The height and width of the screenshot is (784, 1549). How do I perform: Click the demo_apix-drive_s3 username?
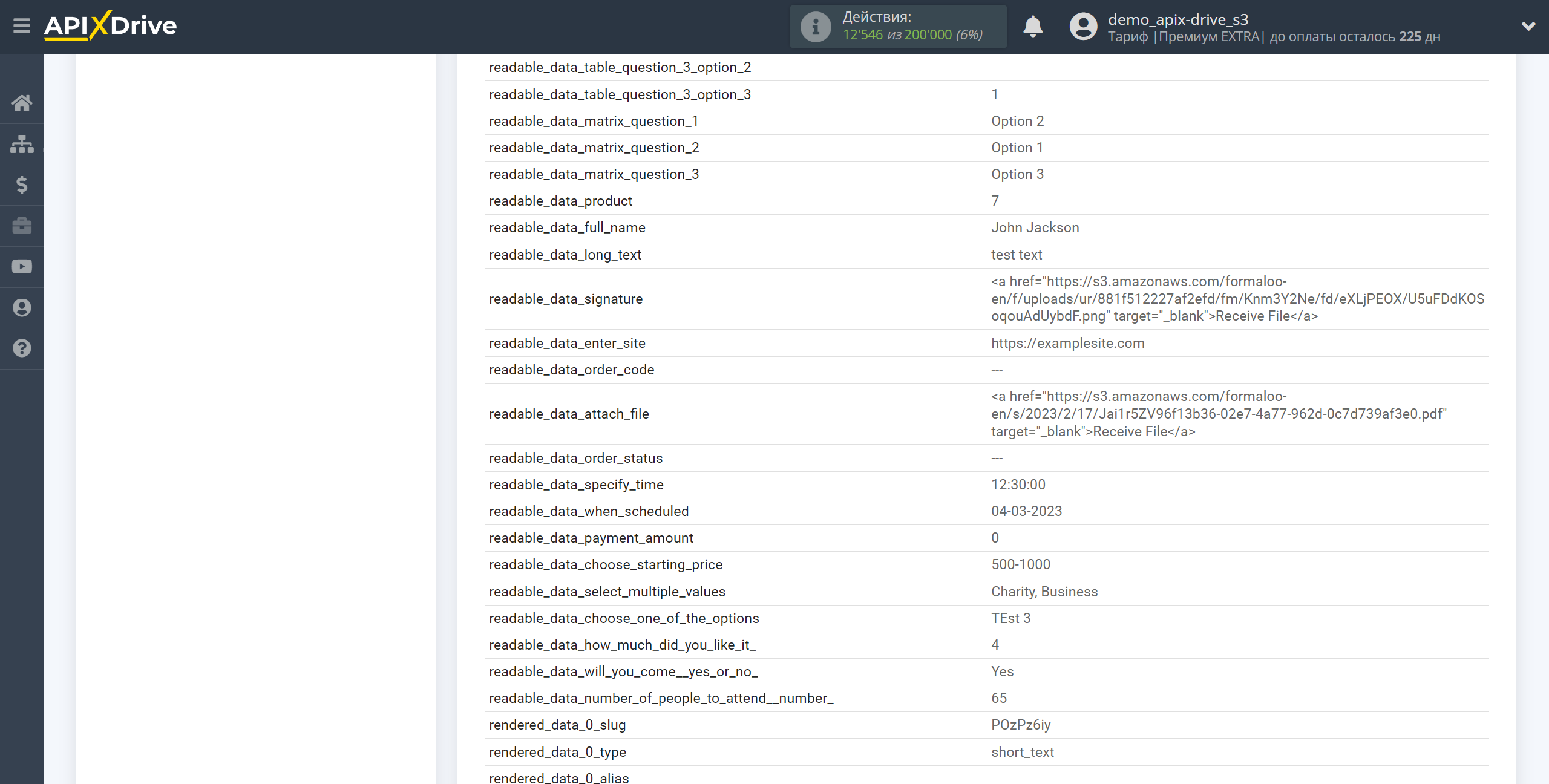1178,19
